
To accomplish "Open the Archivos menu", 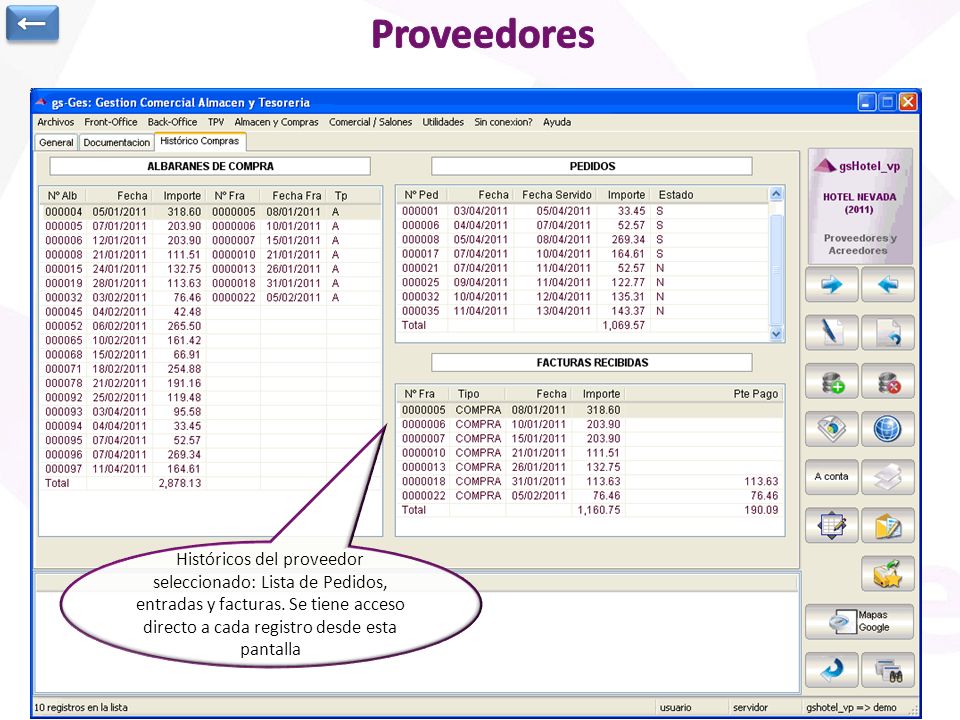I will [56, 122].
